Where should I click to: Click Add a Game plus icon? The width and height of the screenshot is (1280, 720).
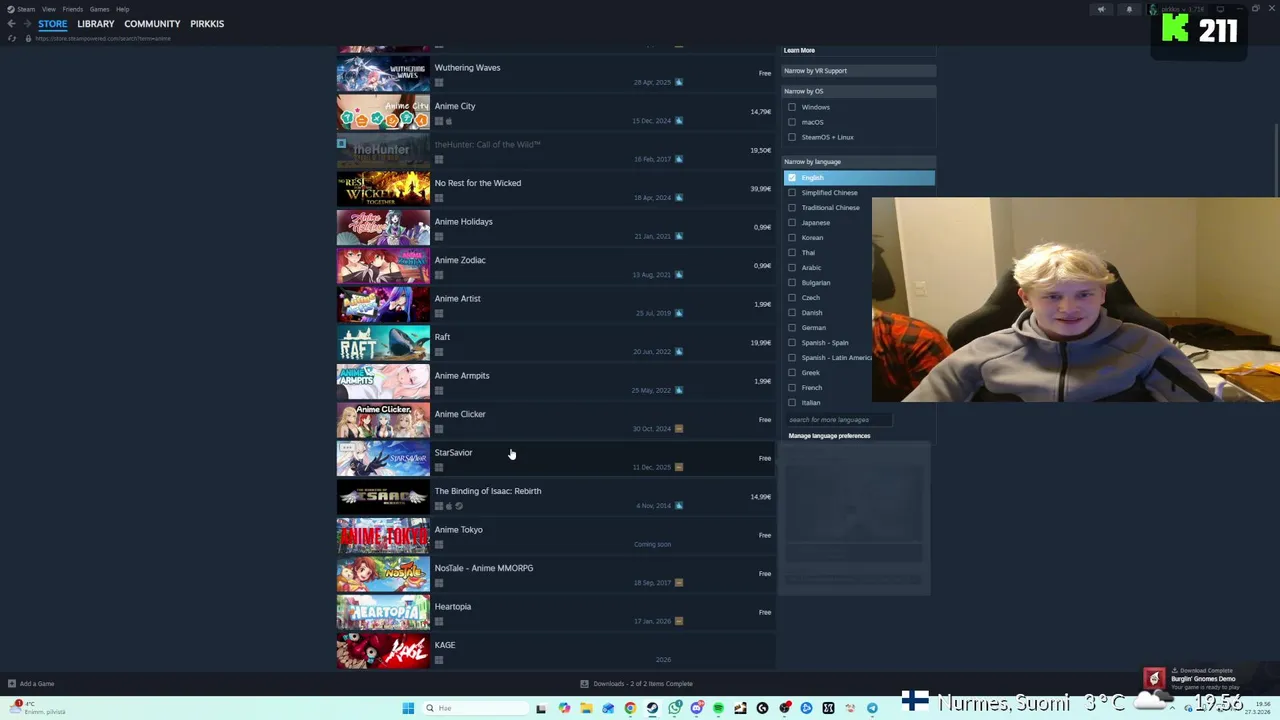coord(12,684)
